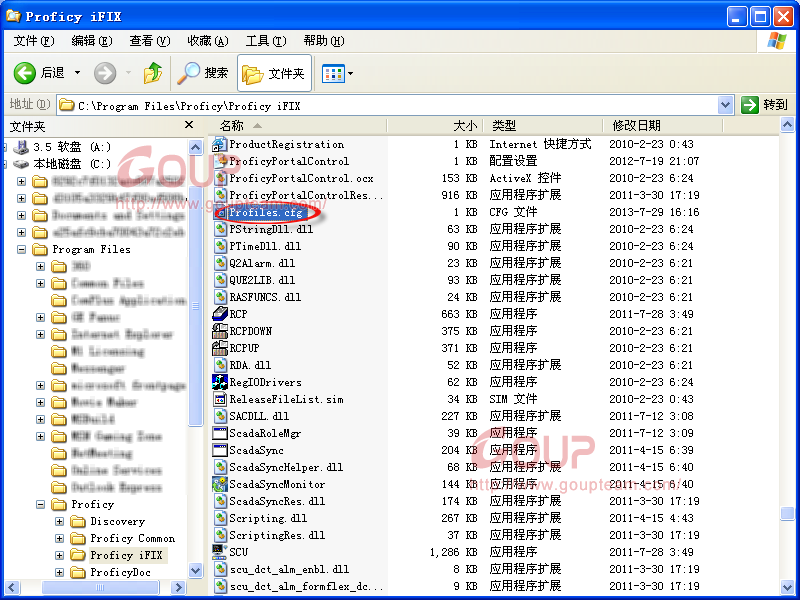
Task: Select the ScadaSync application icon
Action: click(220, 451)
